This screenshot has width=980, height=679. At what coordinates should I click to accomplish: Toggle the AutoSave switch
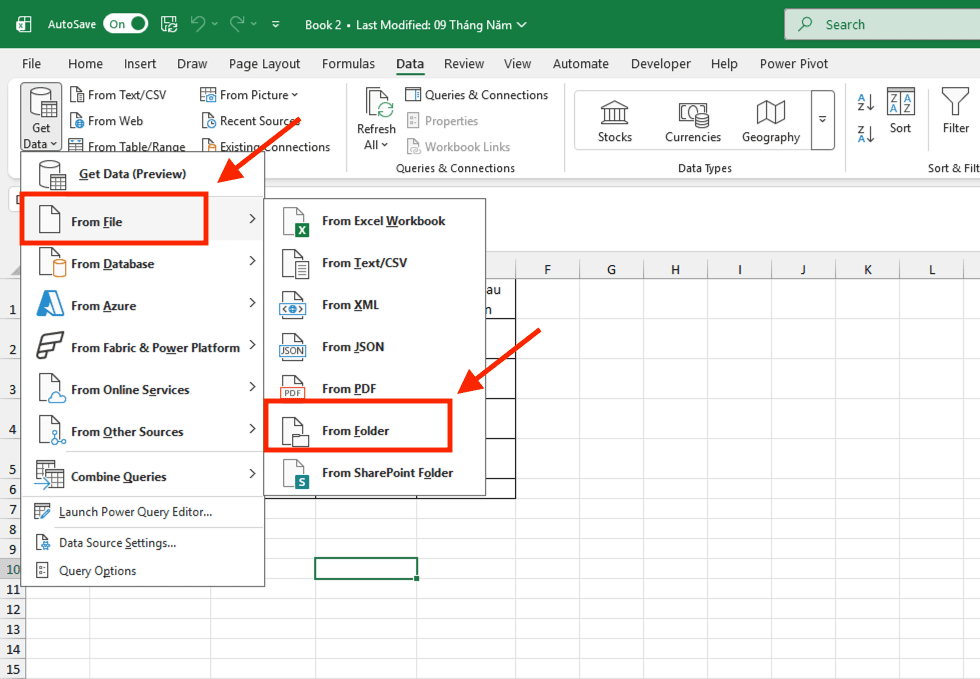click(x=126, y=24)
